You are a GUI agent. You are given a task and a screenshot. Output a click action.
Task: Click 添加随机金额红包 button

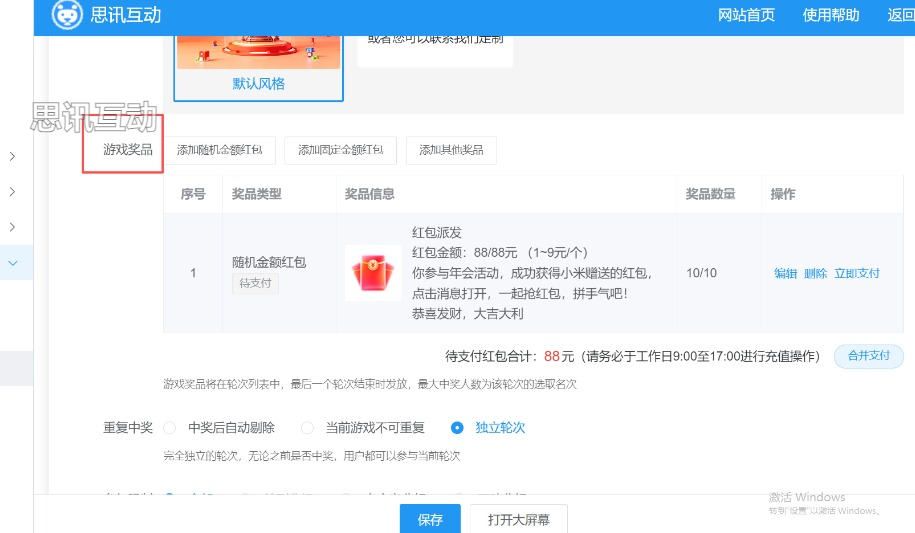(x=220, y=150)
